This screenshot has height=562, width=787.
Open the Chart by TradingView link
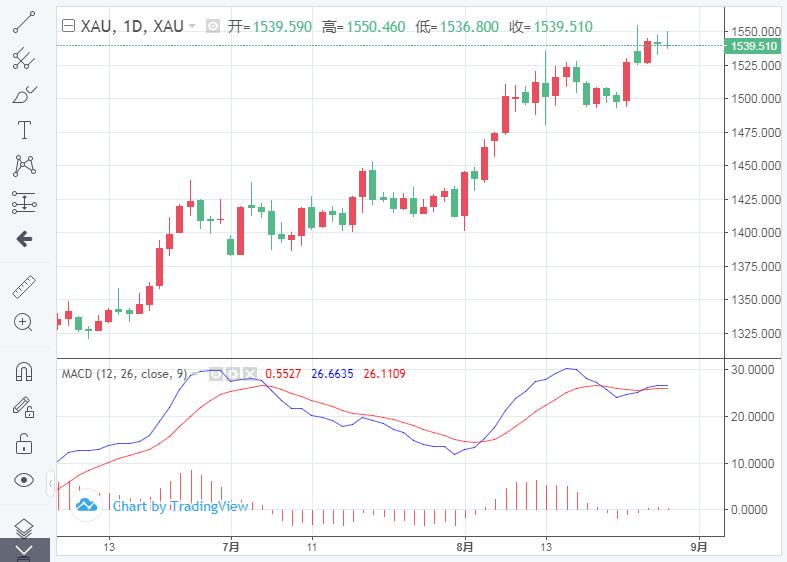(x=180, y=506)
